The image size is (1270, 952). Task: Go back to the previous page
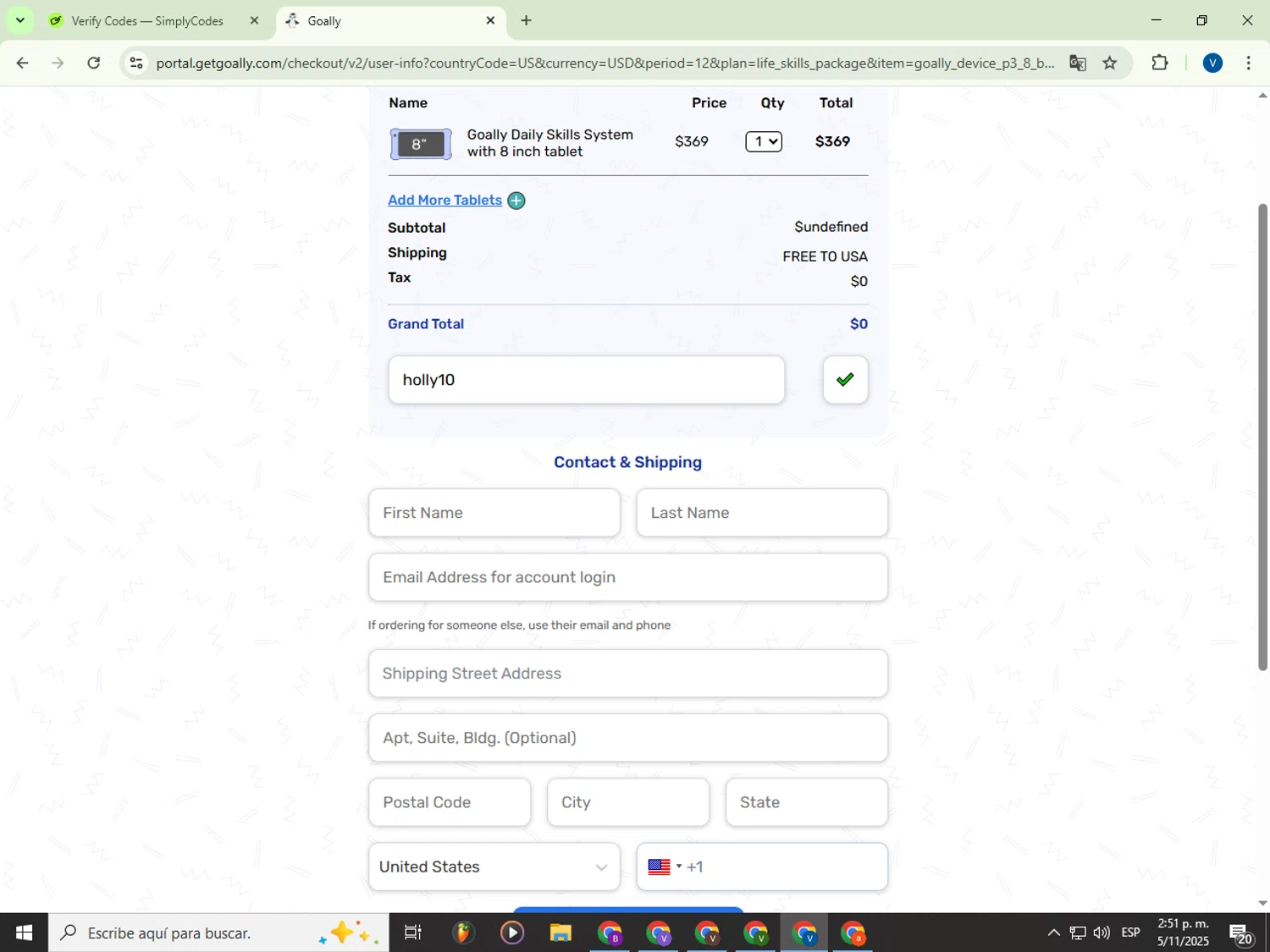23,63
